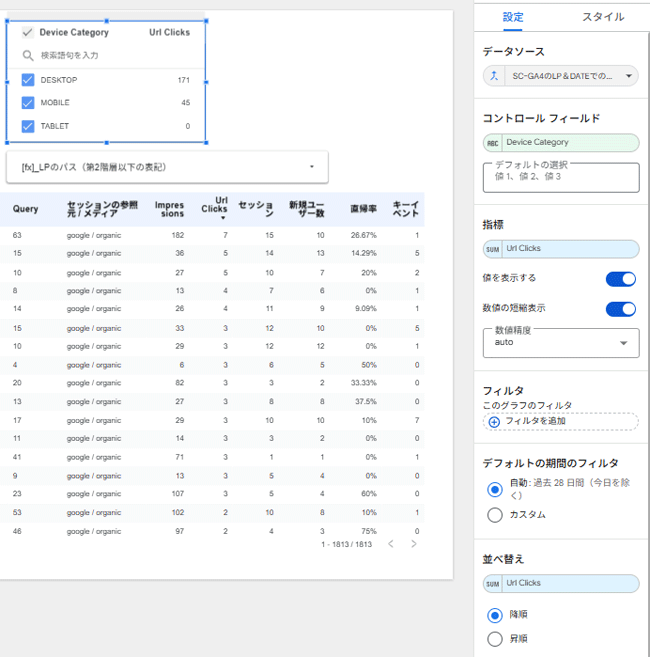650x657 pixels.
Task: Click the DESKTOP value 171
Action: click(184, 80)
